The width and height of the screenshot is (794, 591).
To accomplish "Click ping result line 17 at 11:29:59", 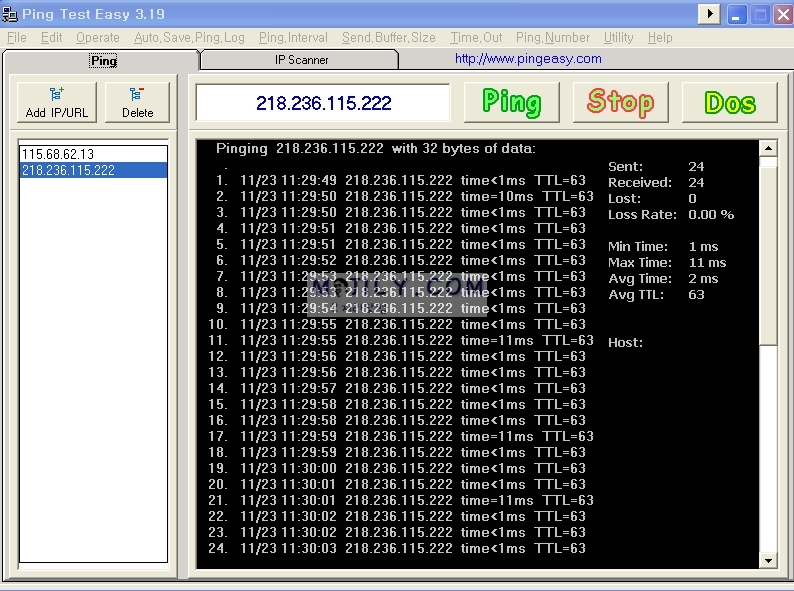I will click(401, 436).
